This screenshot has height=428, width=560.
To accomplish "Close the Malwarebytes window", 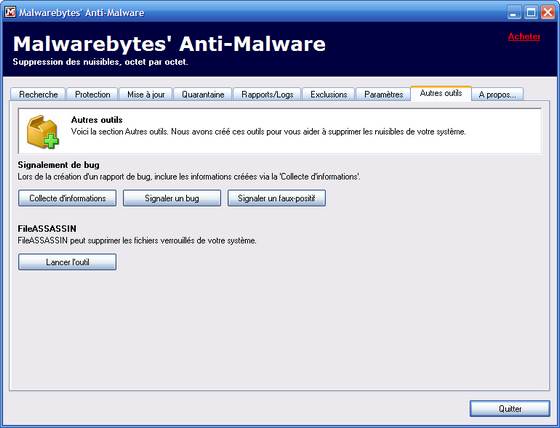I will coord(548,13).
